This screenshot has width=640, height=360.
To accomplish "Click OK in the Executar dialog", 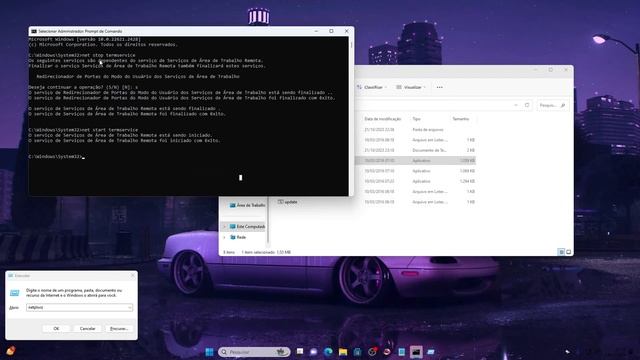I will [x=56, y=329].
